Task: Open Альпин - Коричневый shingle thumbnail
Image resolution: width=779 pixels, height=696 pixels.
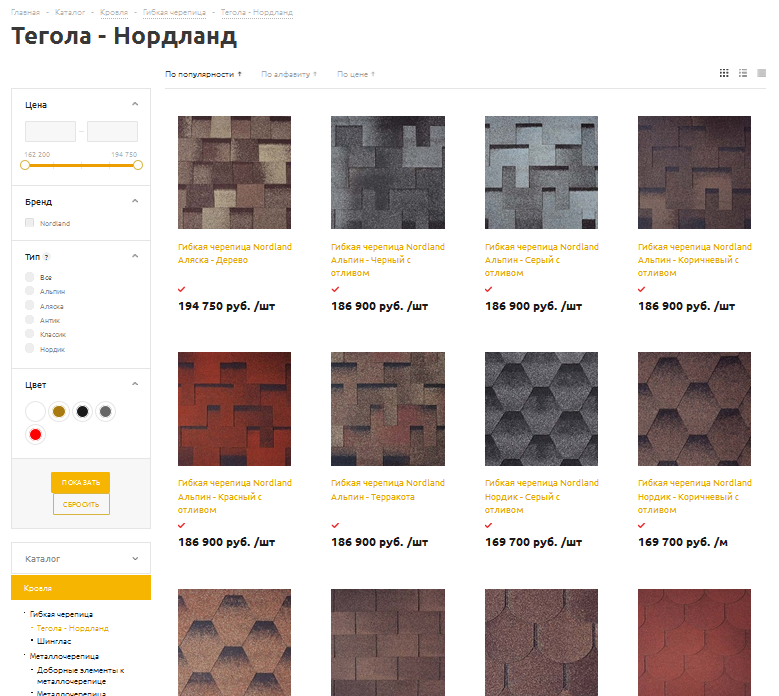Action: [695, 172]
